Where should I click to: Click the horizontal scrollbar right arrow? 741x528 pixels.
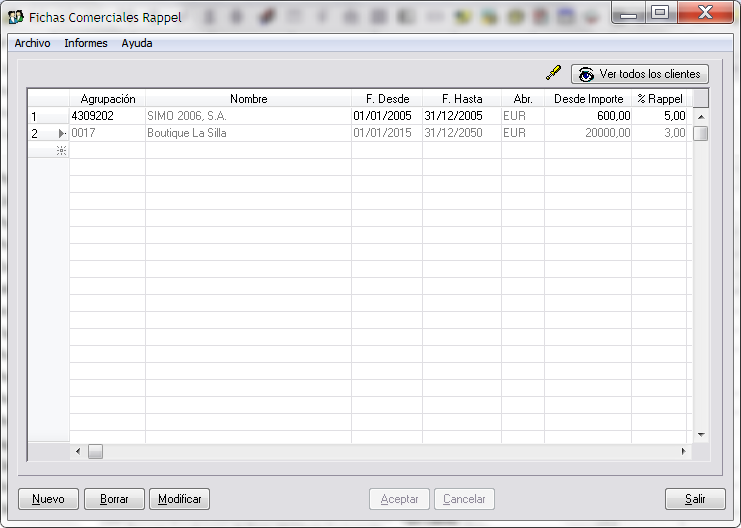[683, 451]
